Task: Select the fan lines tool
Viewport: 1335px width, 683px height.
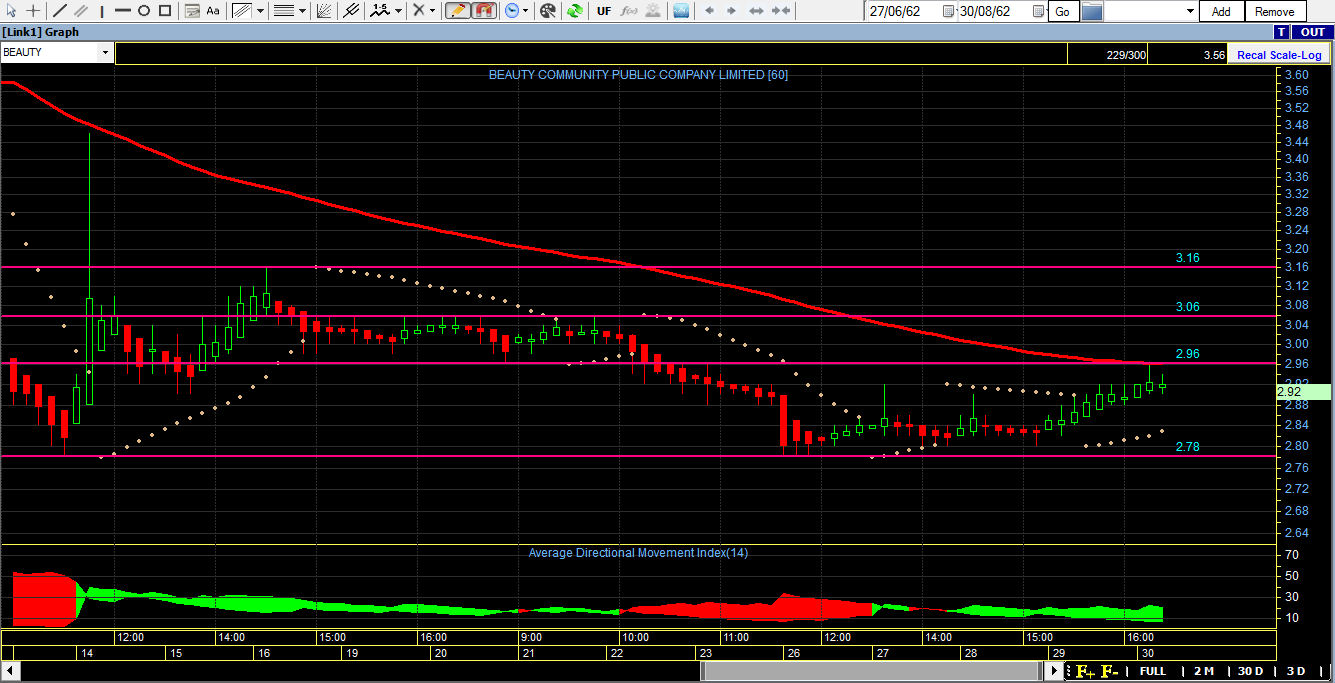Action: (x=324, y=11)
